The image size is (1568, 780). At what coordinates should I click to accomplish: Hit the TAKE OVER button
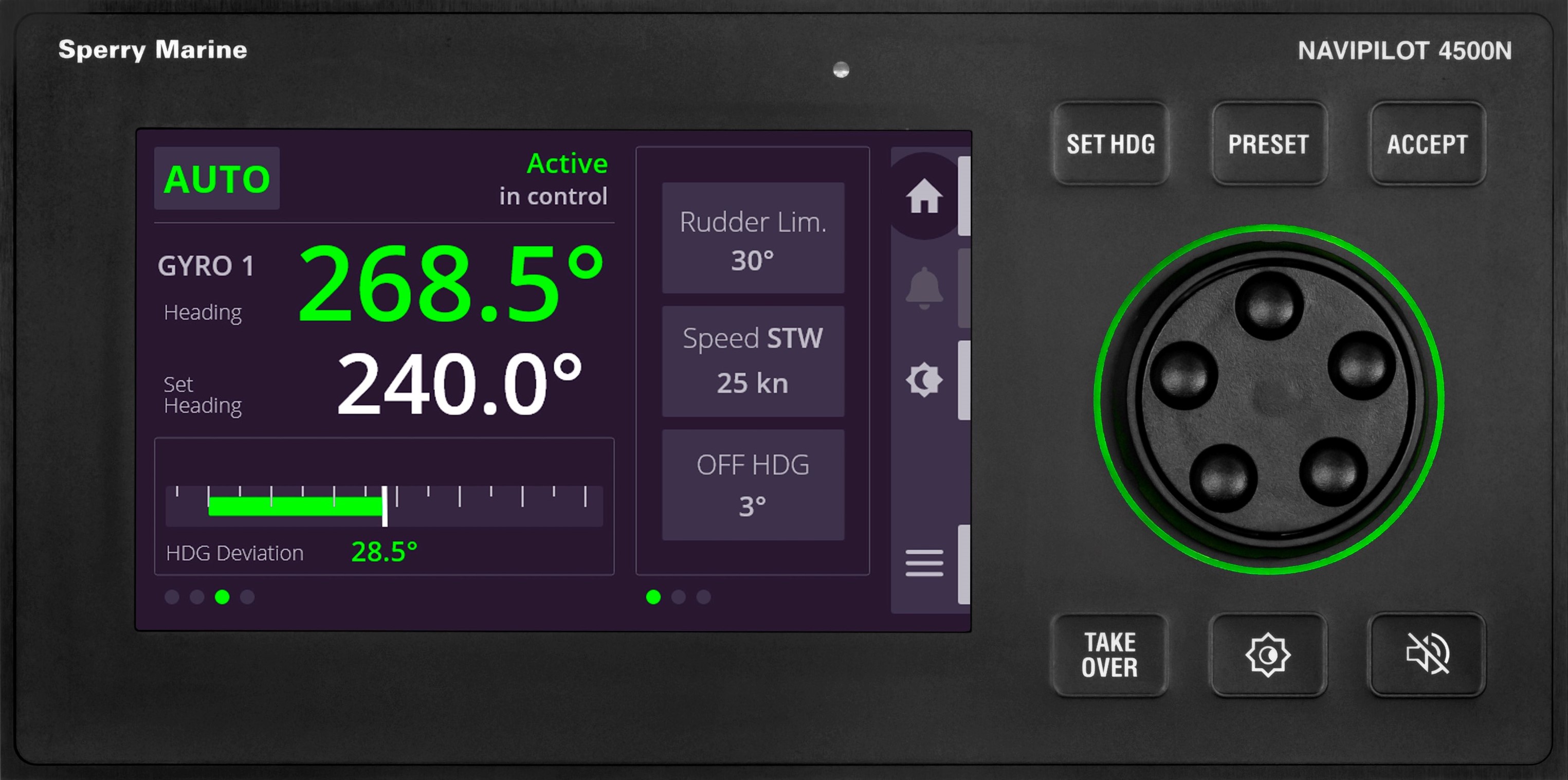coord(1109,655)
